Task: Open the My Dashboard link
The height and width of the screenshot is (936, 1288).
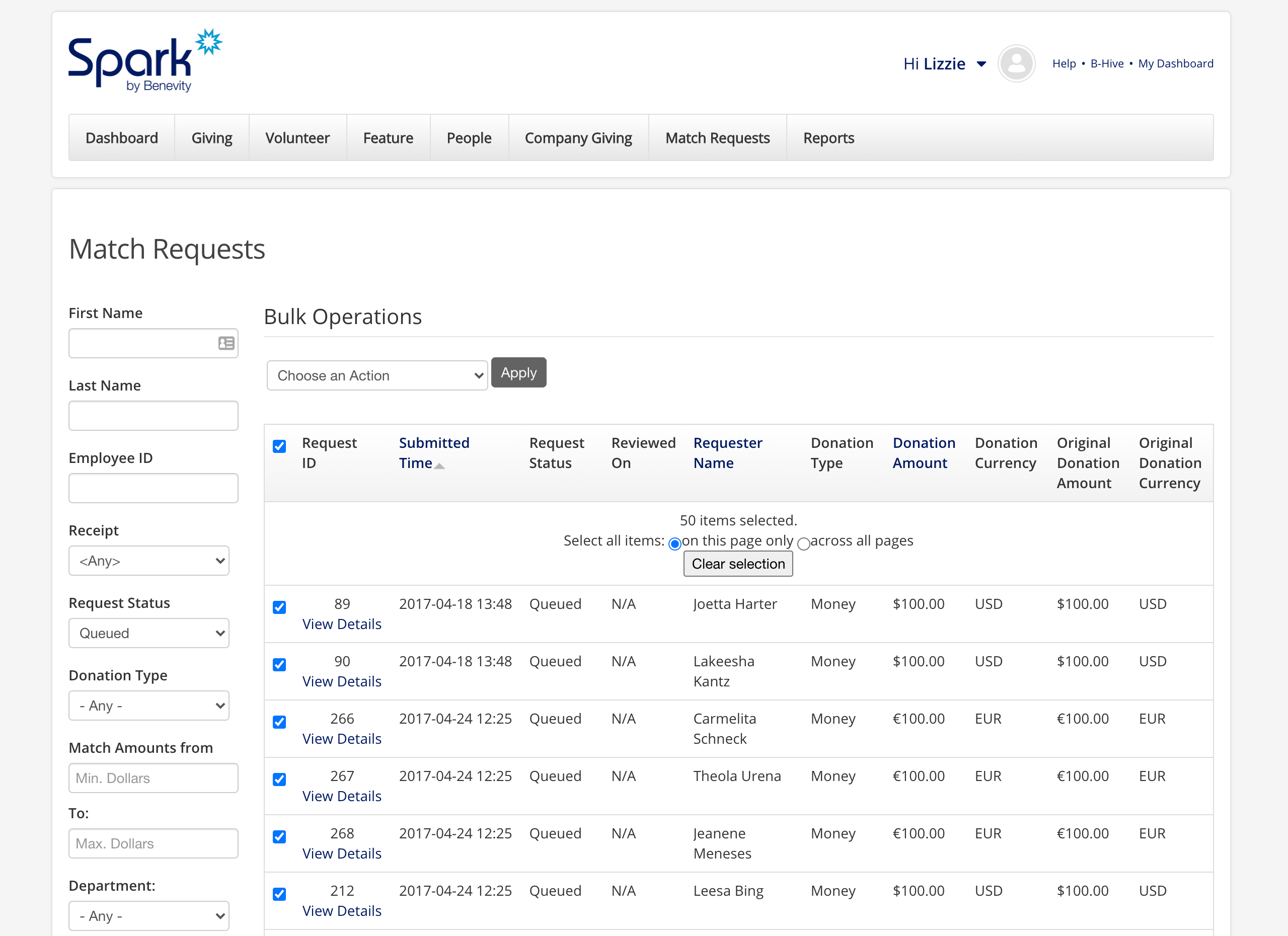Action: pos(1176,63)
